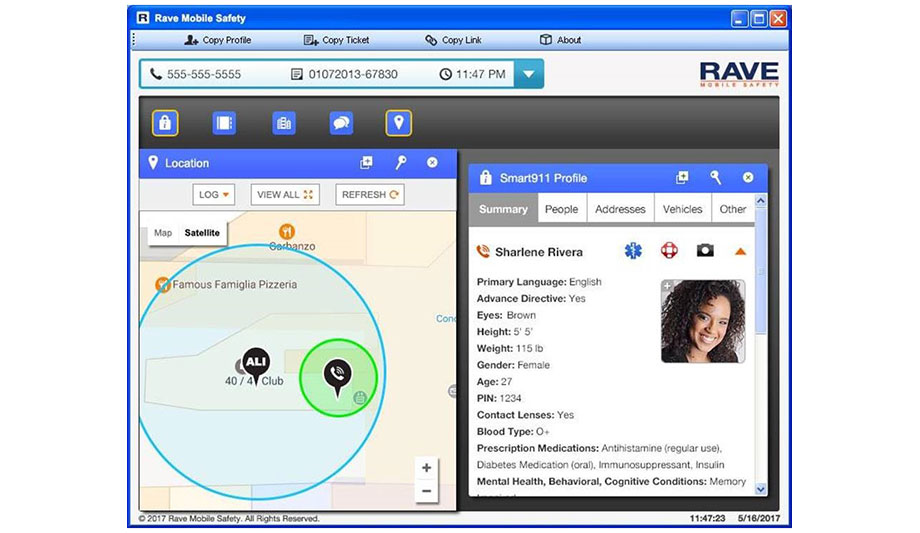Click Famous Famiglia Pizzeria restaurant marker
The width and height of the screenshot is (920, 533).
[163, 285]
